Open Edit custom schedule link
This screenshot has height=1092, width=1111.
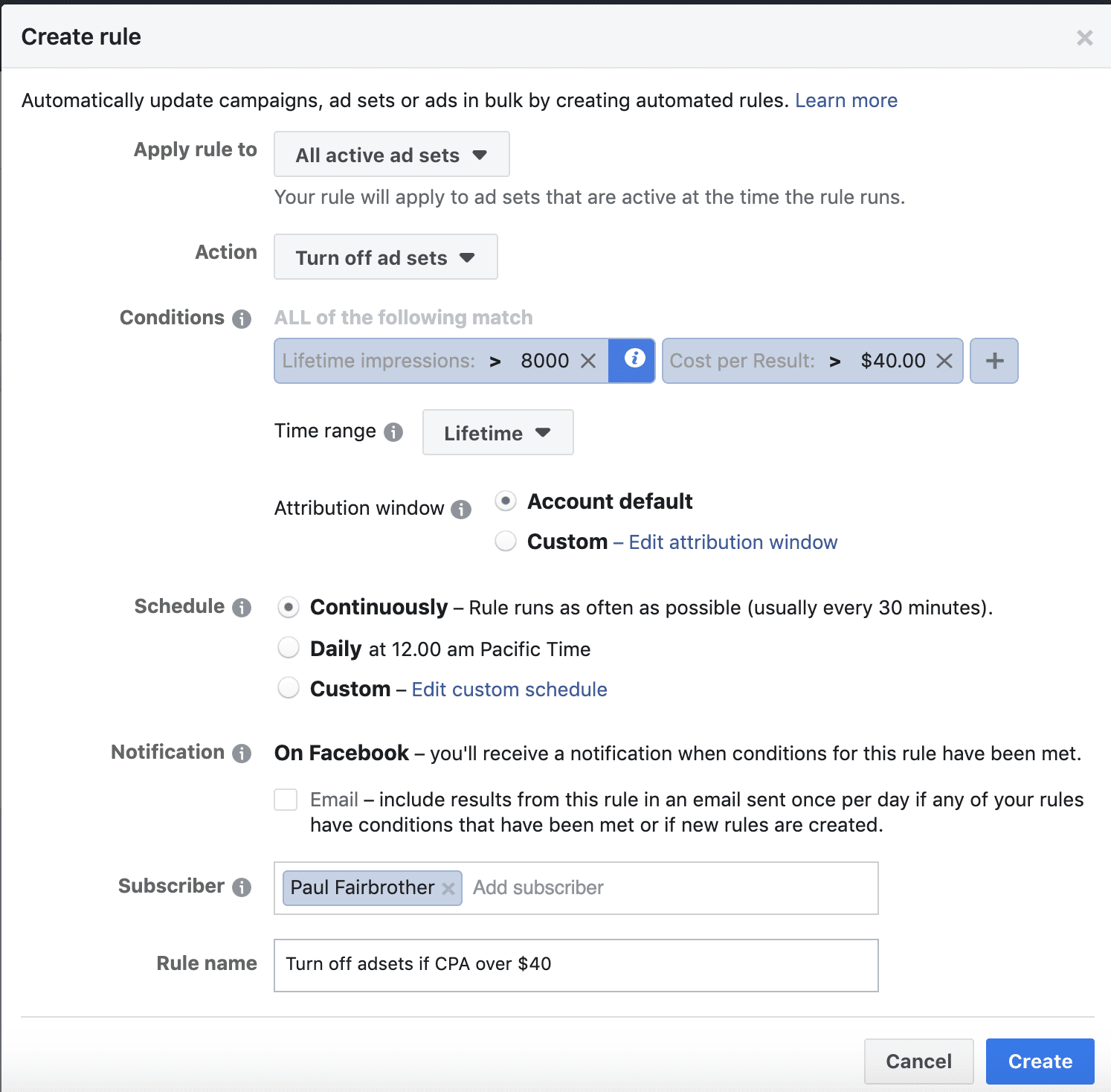point(509,690)
